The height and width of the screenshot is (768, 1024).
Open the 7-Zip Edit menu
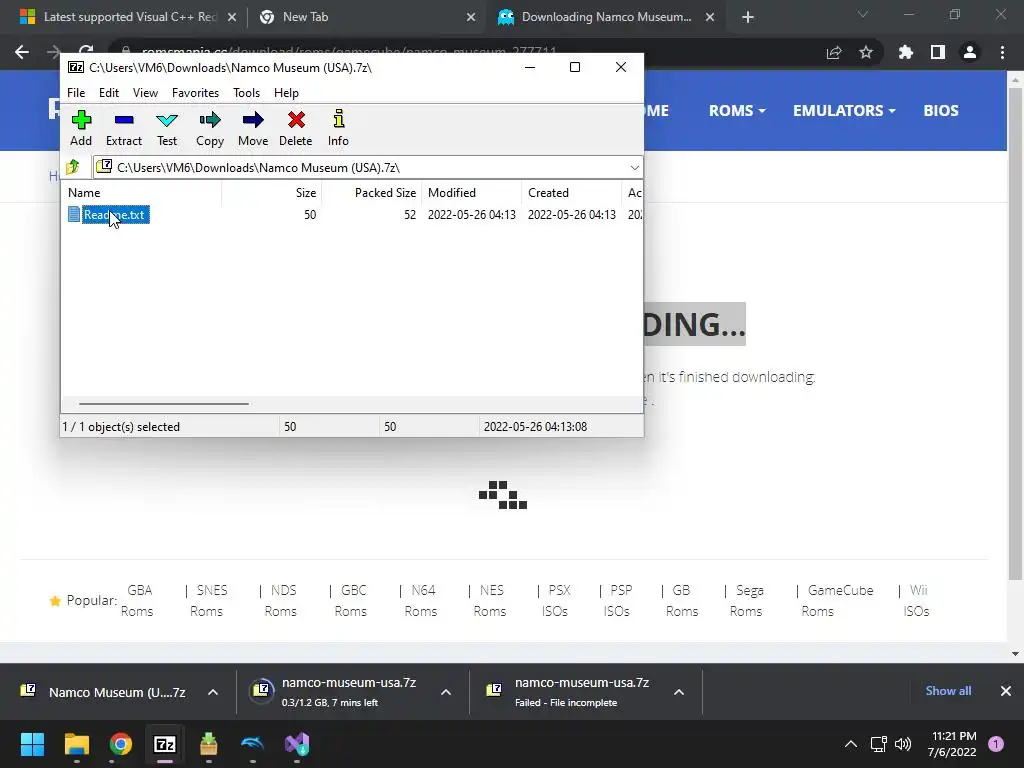pyautogui.click(x=108, y=93)
